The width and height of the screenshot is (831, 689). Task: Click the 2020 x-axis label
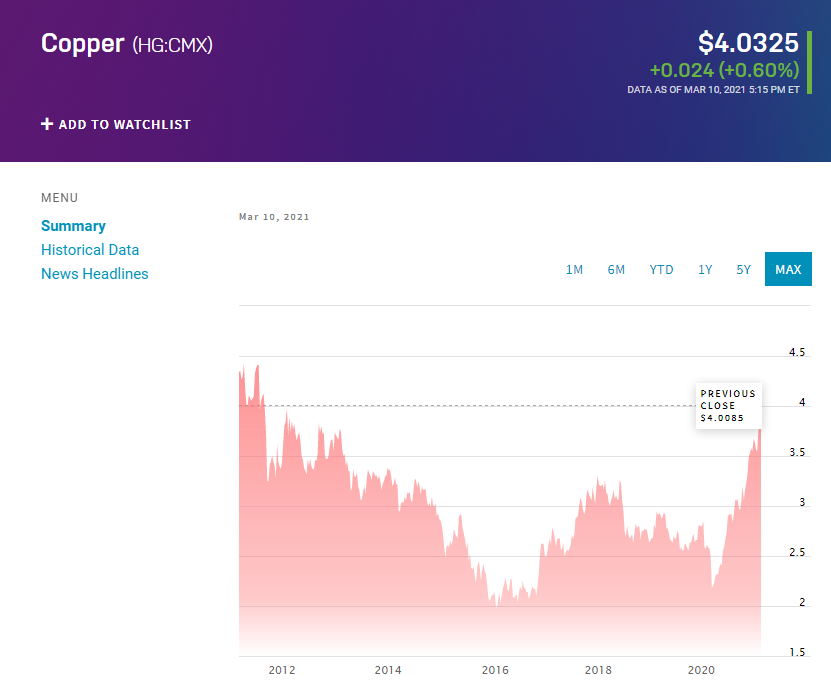(x=701, y=670)
